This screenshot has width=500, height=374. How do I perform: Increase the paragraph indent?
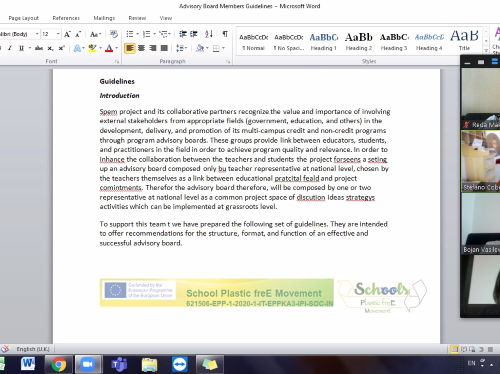tap(193, 34)
